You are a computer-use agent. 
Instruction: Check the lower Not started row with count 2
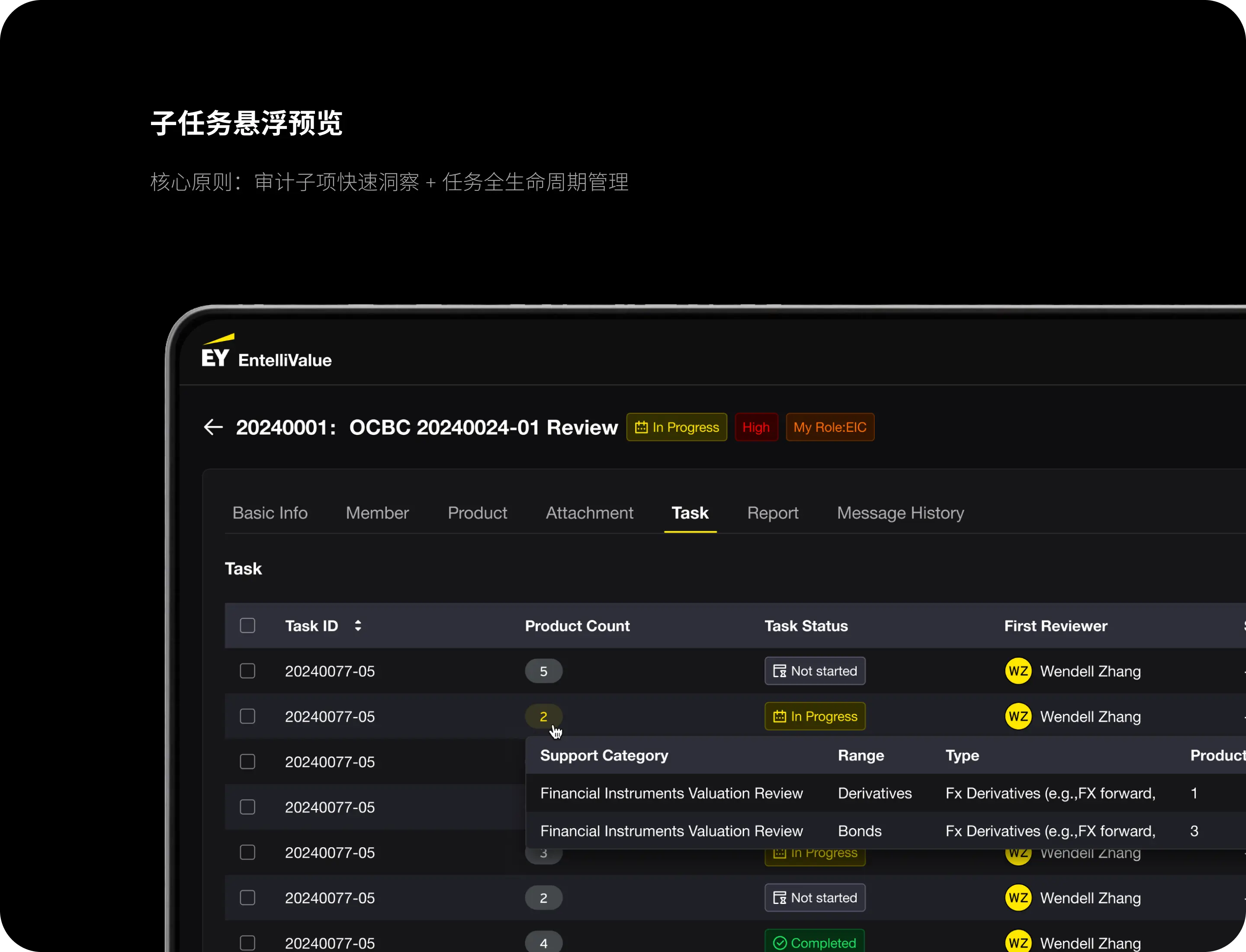(247, 897)
